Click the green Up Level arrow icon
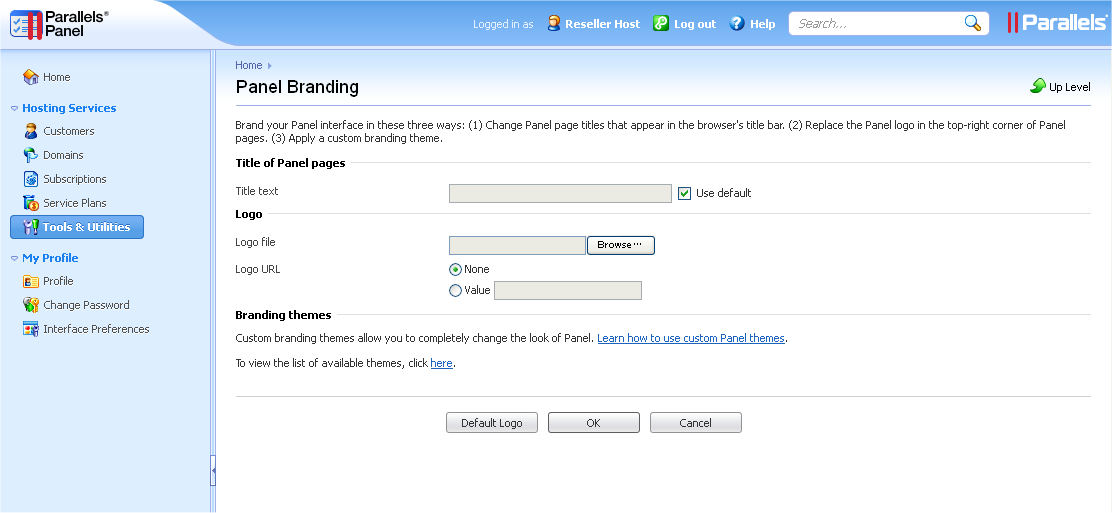 click(x=1038, y=86)
